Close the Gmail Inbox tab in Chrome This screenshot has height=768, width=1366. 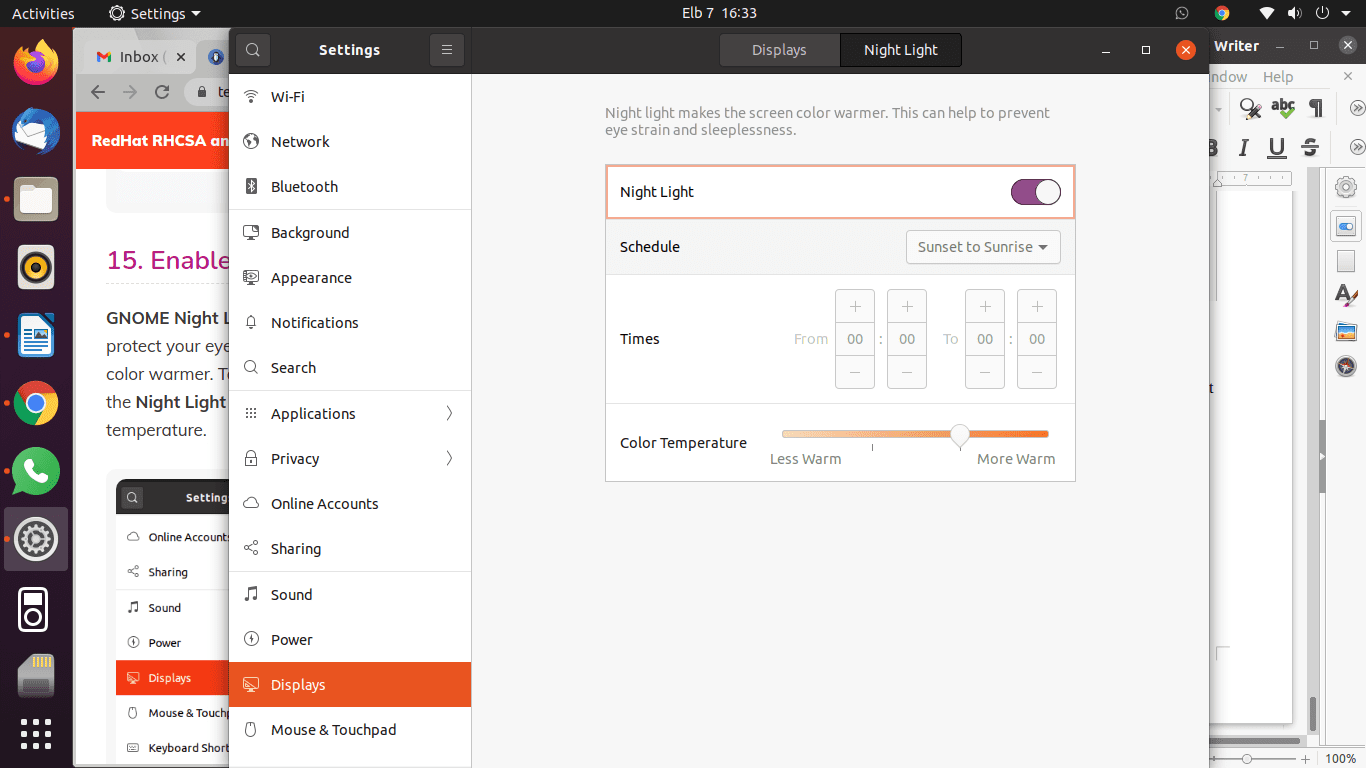tap(182, 57)
